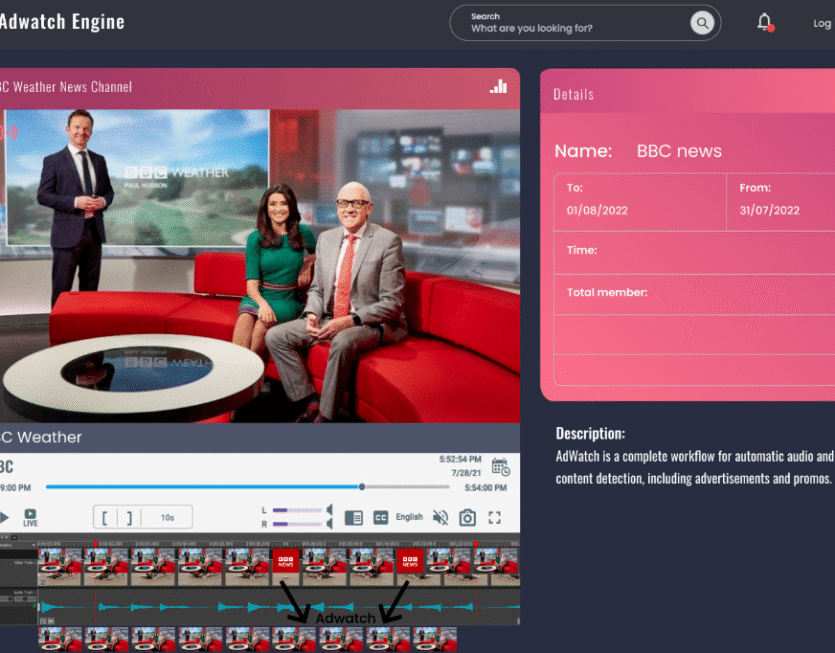
Task: Click the live broadcast signal icon on video
Action: click(x=9, y=132)
